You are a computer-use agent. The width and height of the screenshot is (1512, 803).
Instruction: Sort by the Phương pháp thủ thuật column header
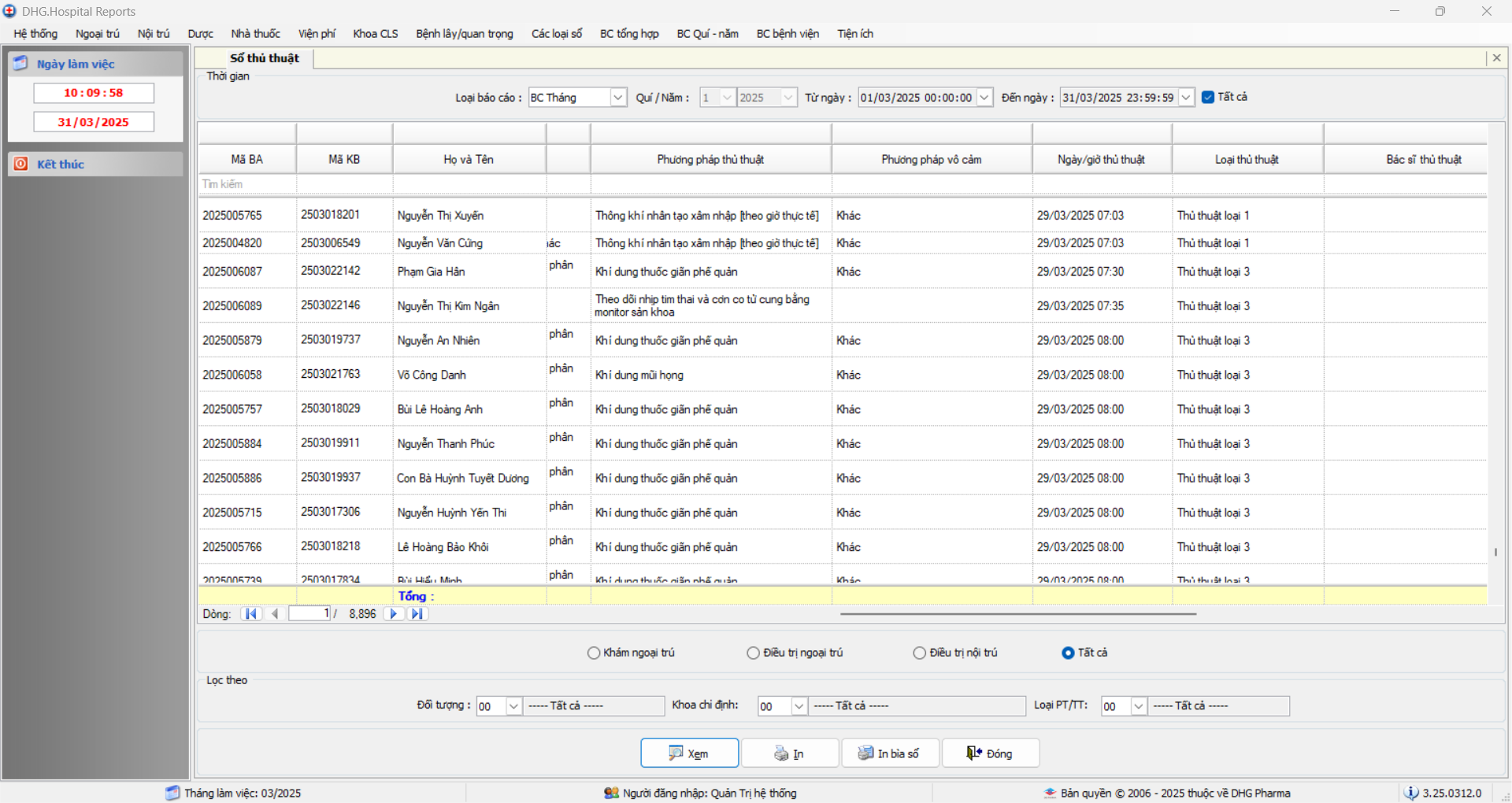click(710, 159)
